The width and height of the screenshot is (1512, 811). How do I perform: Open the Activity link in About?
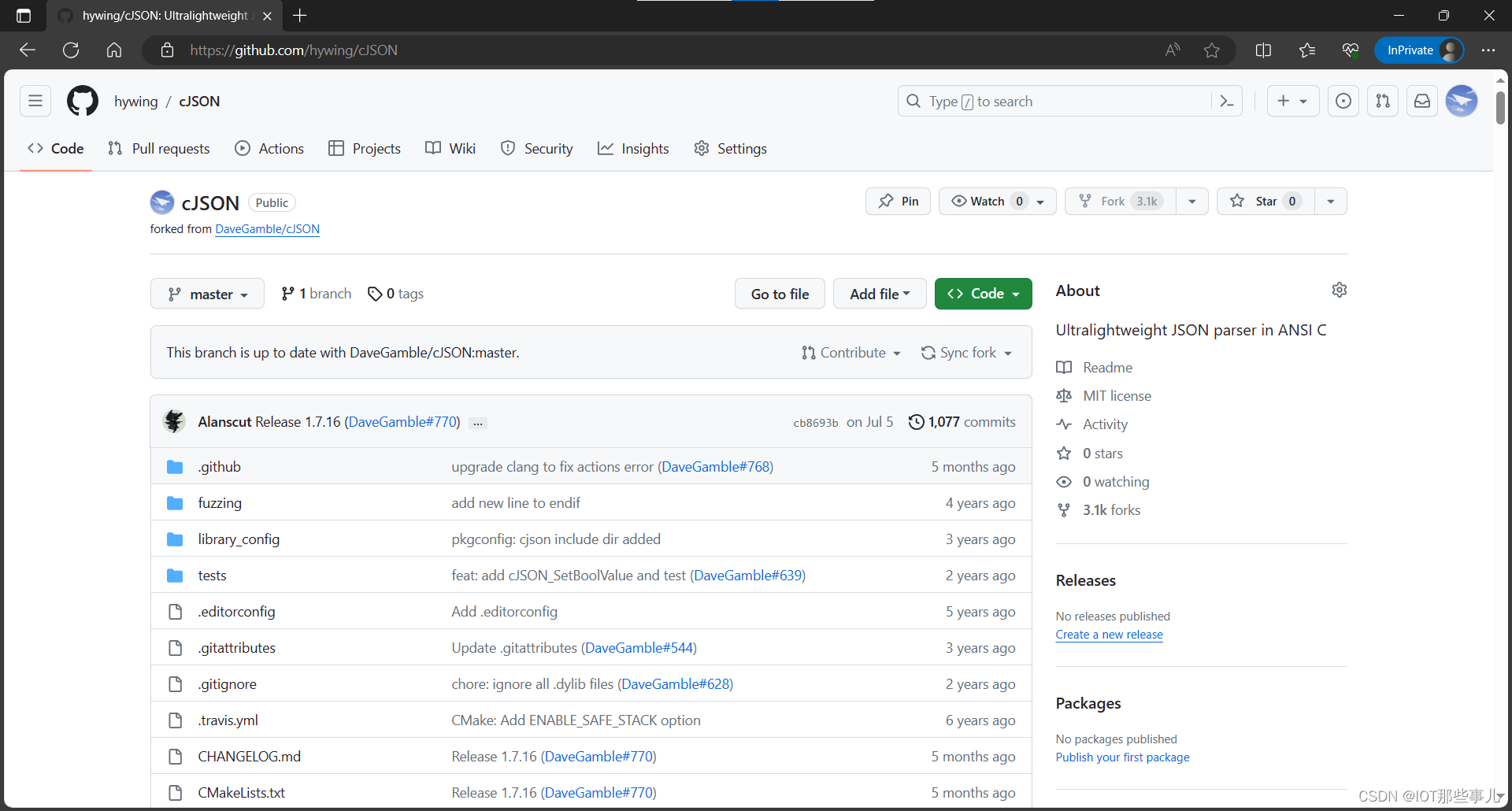click(x=1092, y=424)
